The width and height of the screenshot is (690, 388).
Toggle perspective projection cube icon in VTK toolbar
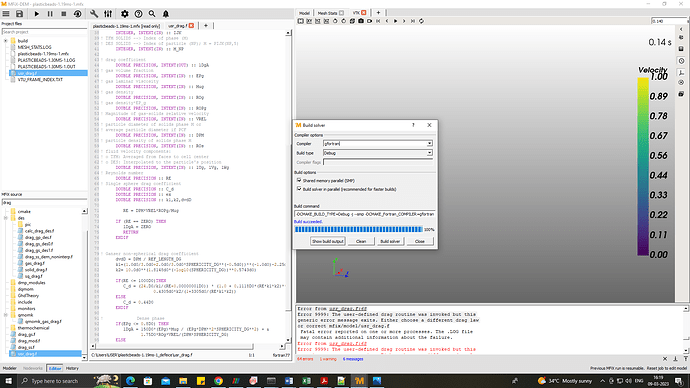[352, 21]
